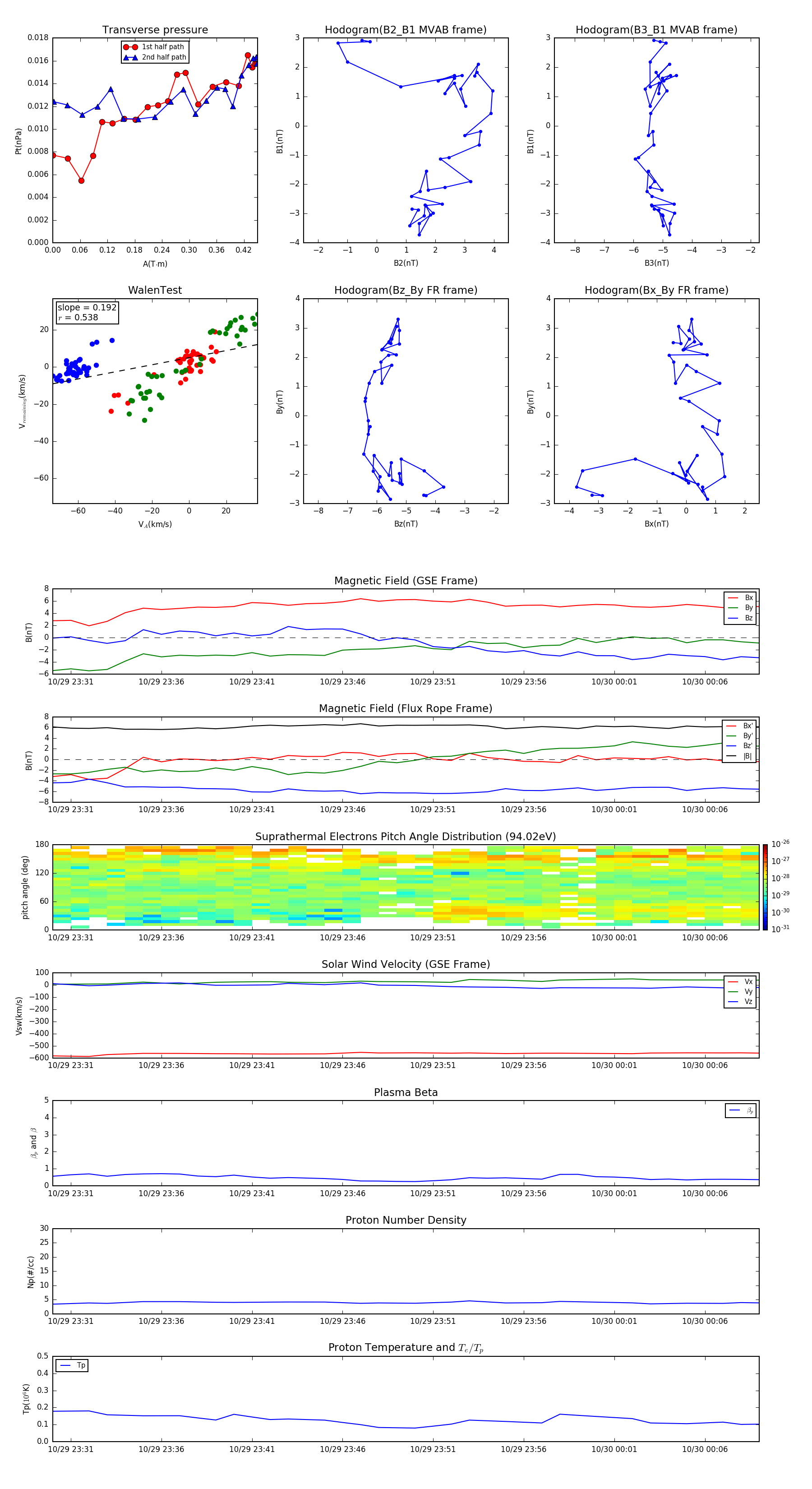Click '10/30 00:01' tick under Solar Wind Velocity plot
Image resolution: width=812 pixels, height=1489 pixels.
(614, 1065)
